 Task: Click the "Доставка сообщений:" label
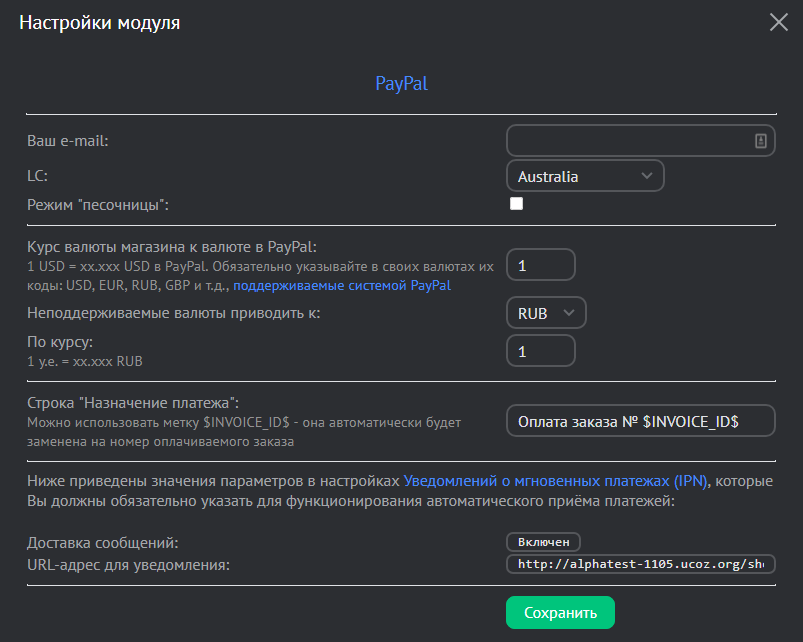click(x=102, y=542)
